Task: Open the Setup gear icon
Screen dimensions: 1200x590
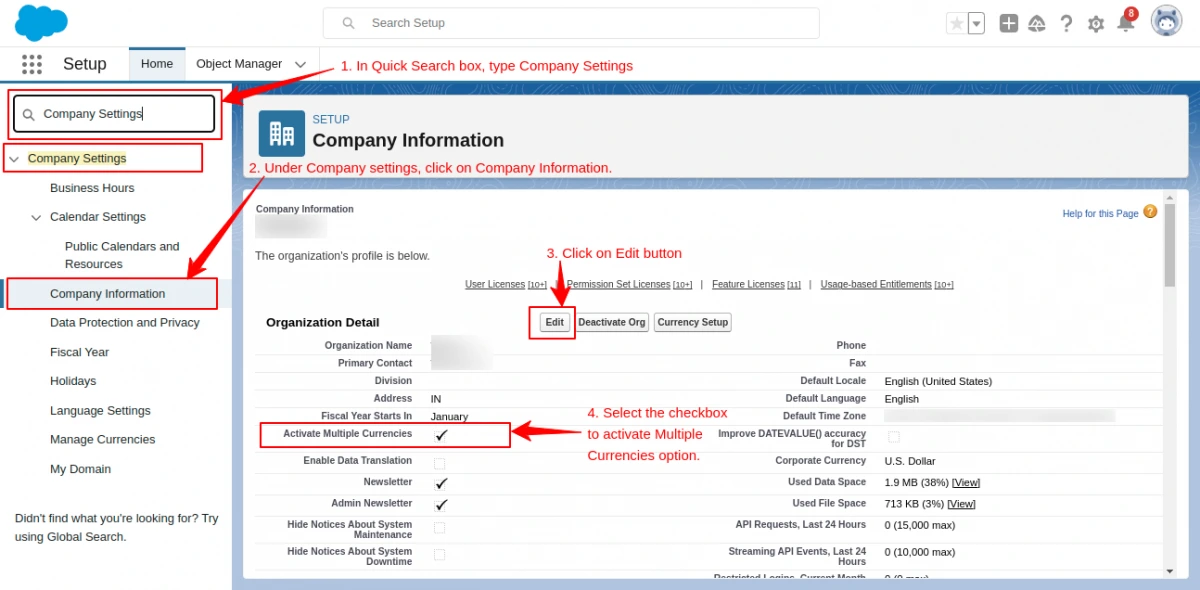Action: pos(1095,23)
